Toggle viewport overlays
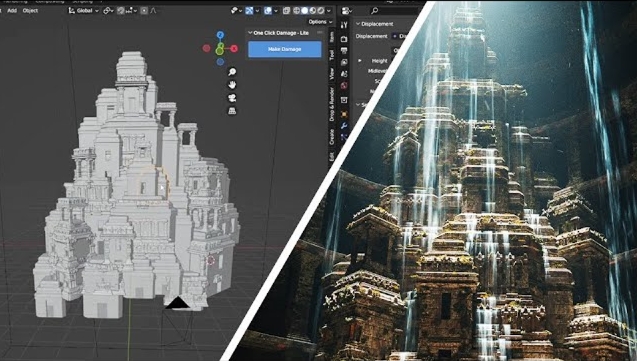 (268, 11)
